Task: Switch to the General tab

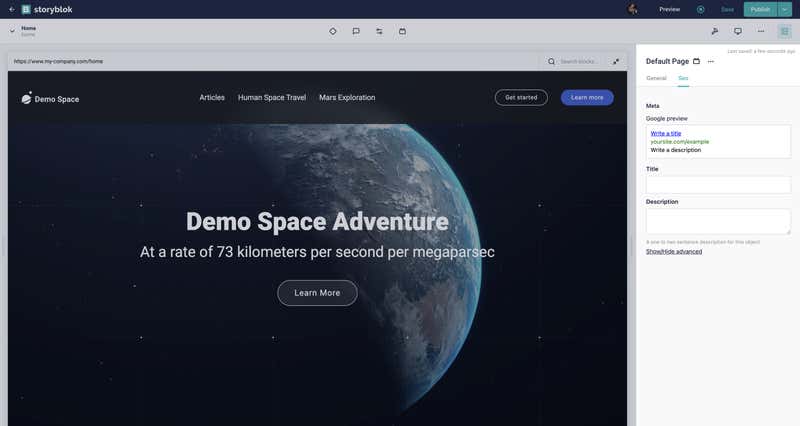Action: click(656, 77)
